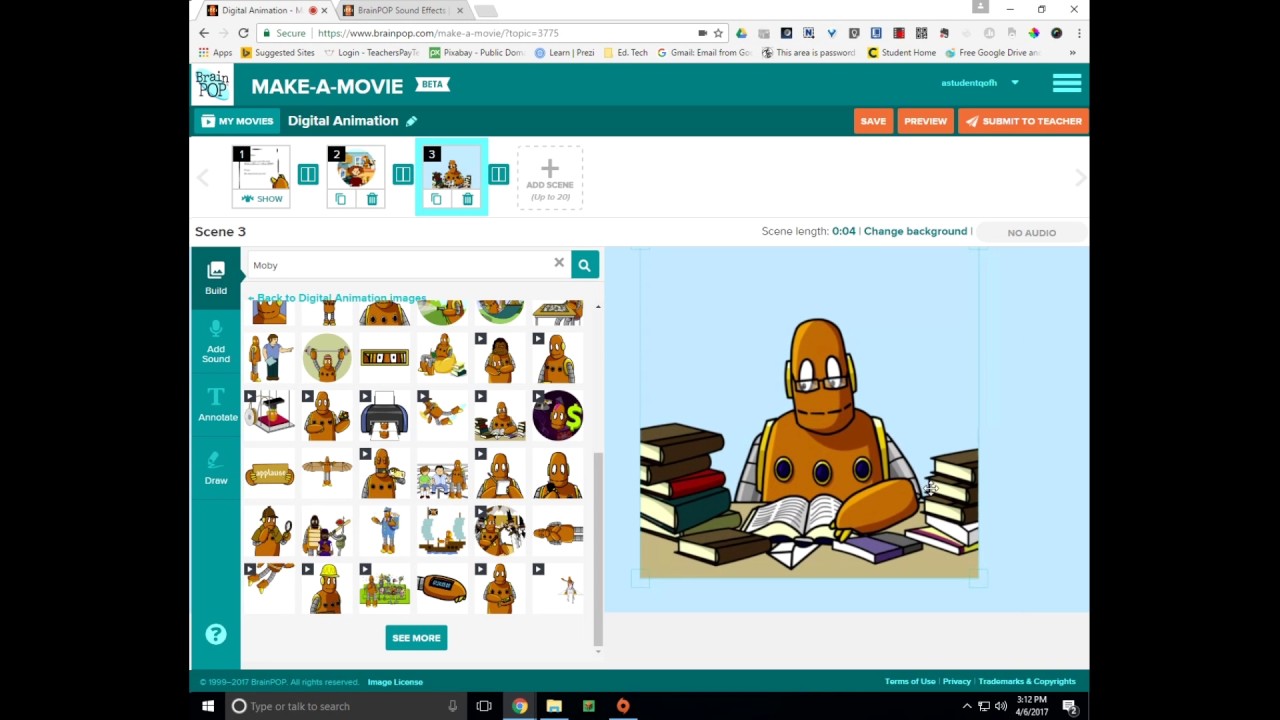The width and height of the screenshot is (1280, 720).
Task: Open transition between scenes 2 and 3
Action: (403, 175)
